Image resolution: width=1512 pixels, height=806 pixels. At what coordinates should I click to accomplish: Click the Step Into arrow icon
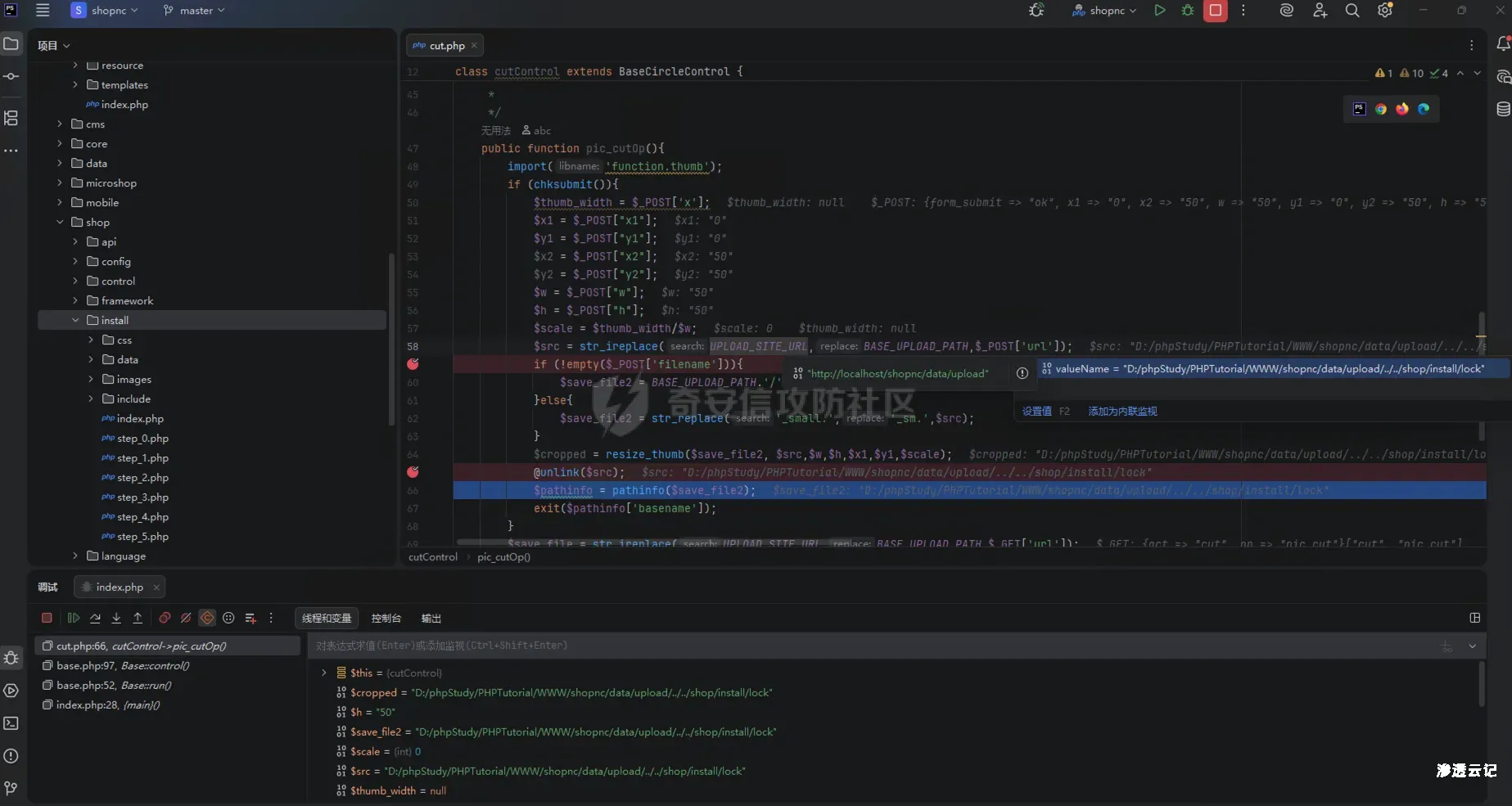coord(116,619)
